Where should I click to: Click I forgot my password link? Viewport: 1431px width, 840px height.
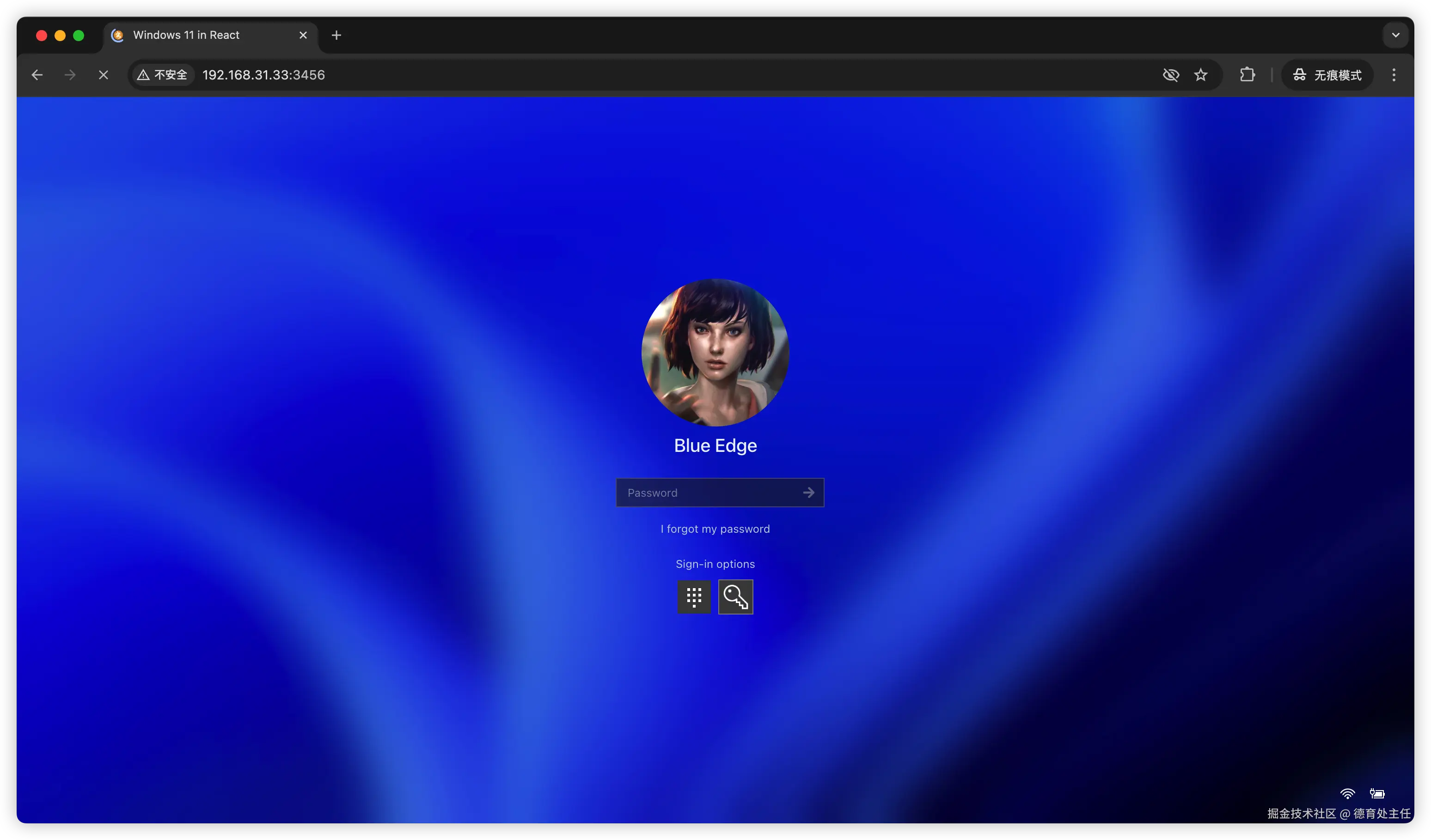click(715, 529)
